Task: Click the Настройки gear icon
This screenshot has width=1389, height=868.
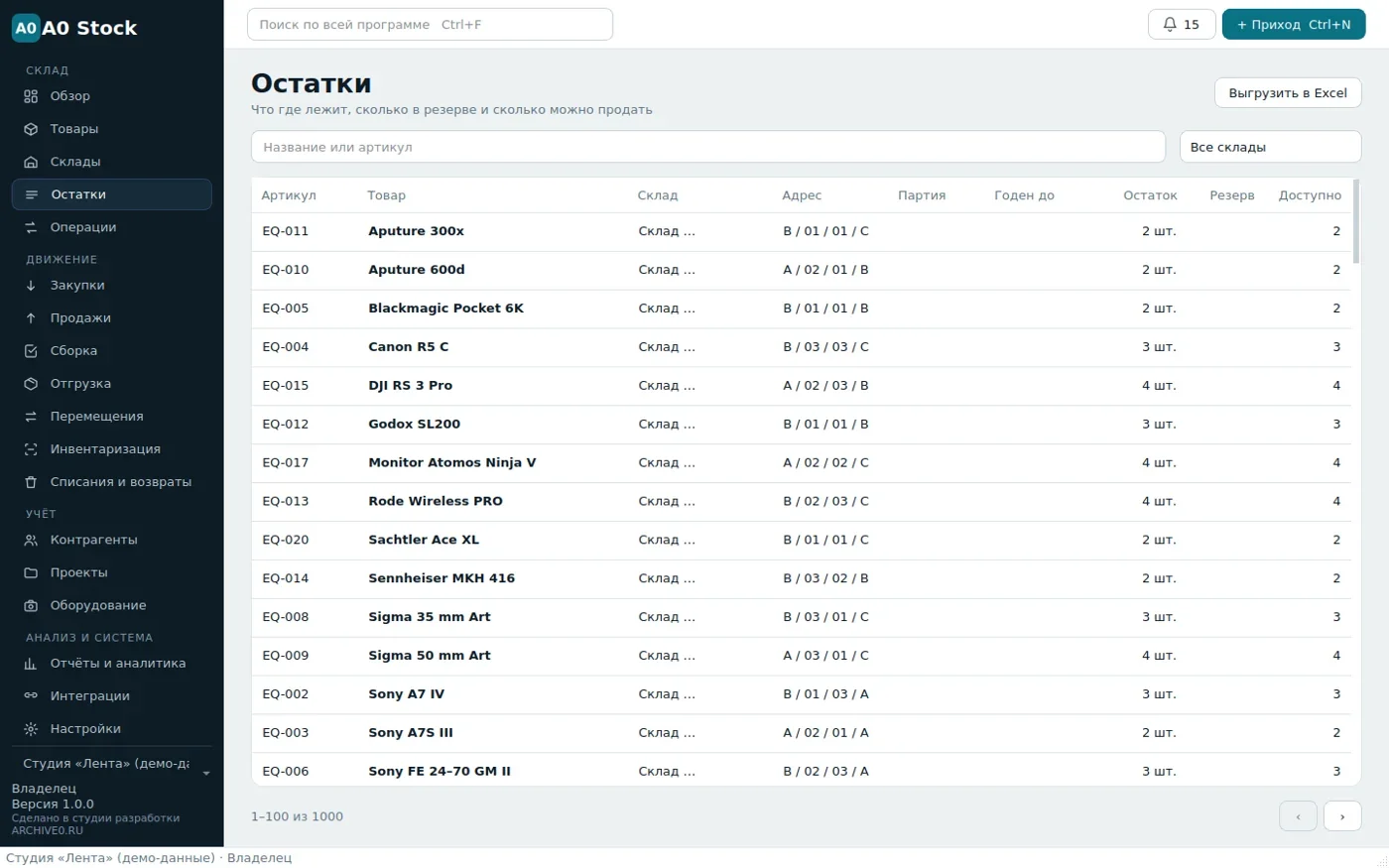Action: click(x=31, y=729)
